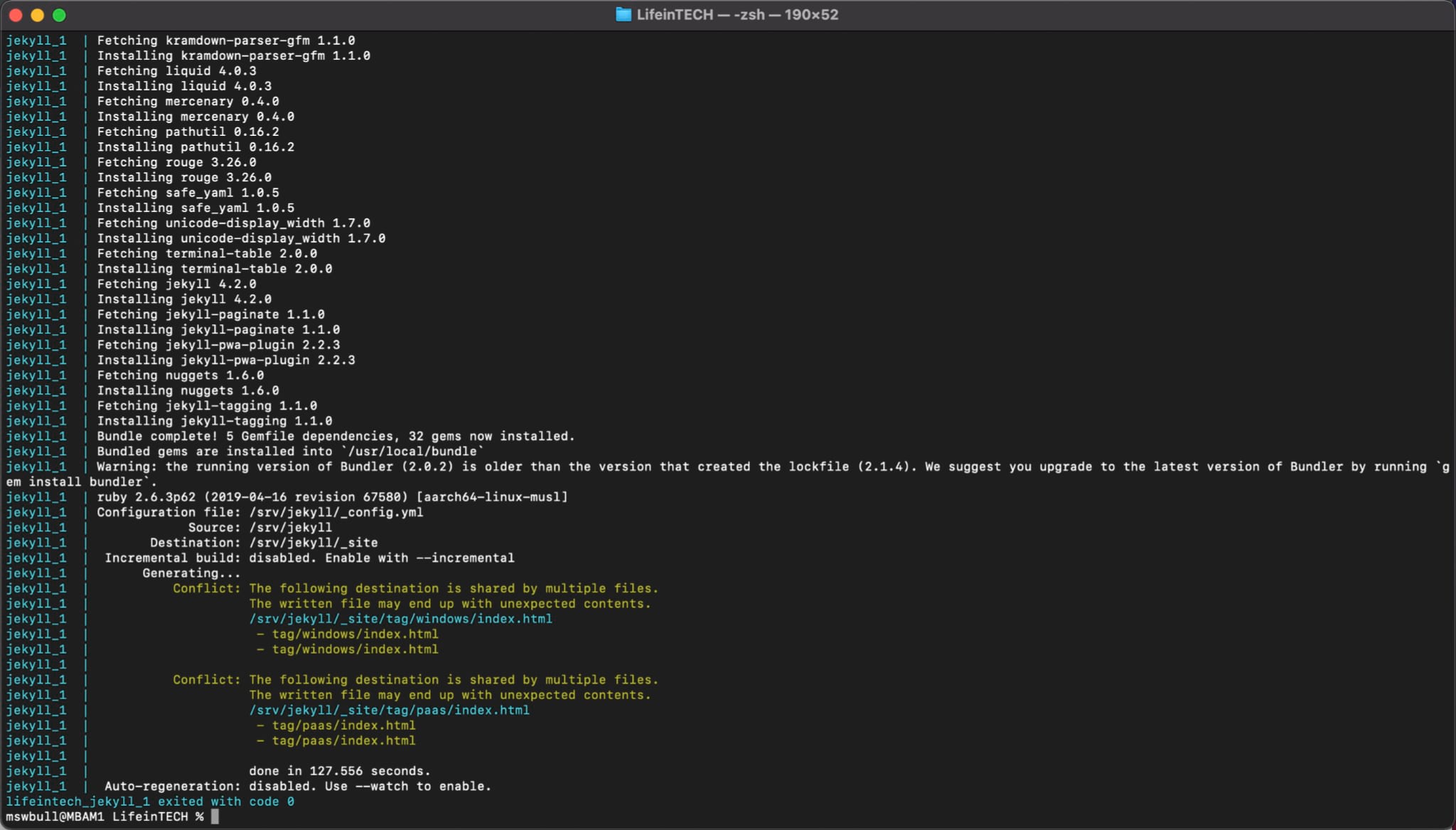Click line 'Installing jekyll-paginate 1.1.0'

(218, 330)
